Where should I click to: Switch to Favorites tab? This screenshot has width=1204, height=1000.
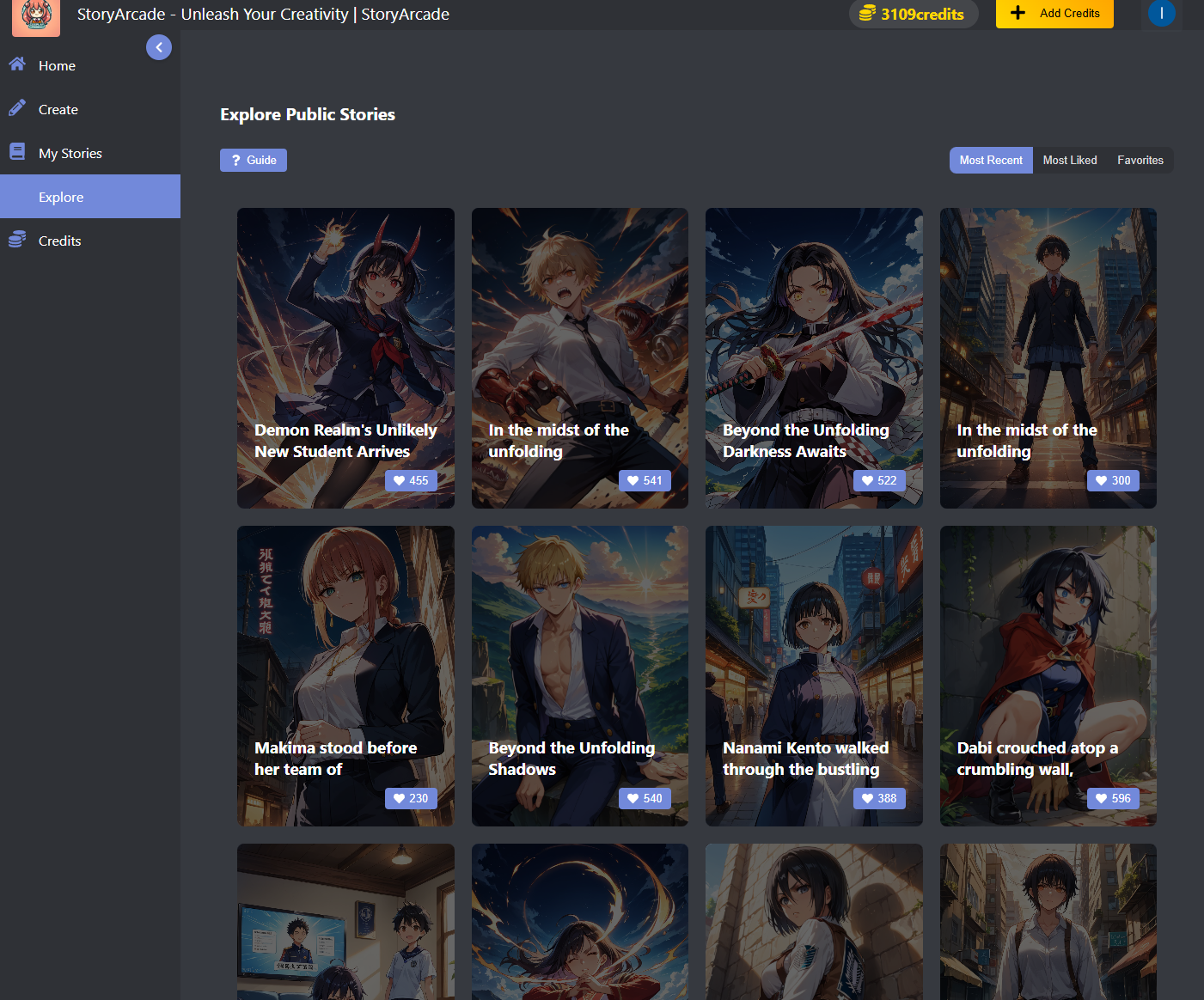point(1140,161)
